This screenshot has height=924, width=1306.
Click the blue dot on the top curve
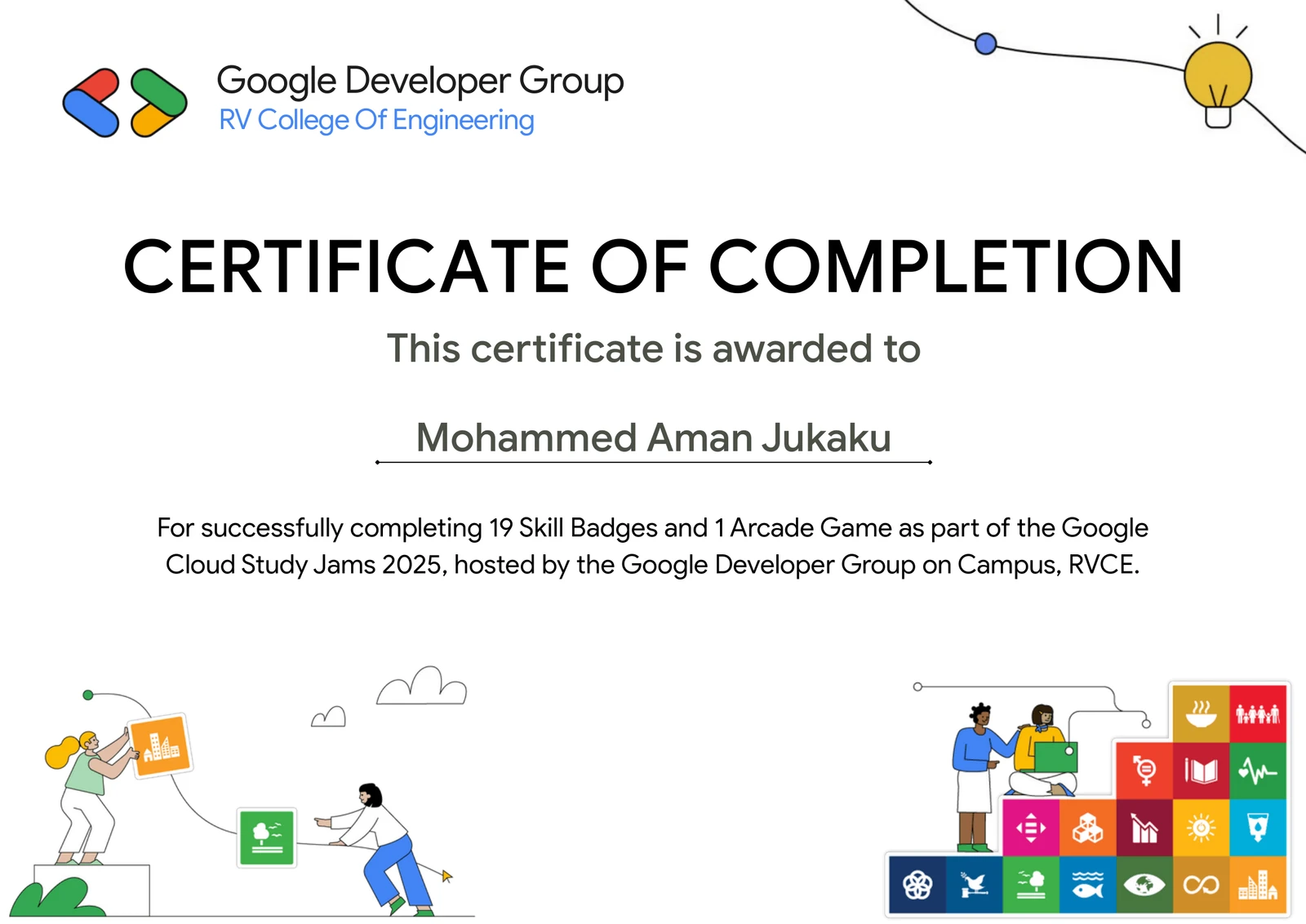tap(986, 43)
